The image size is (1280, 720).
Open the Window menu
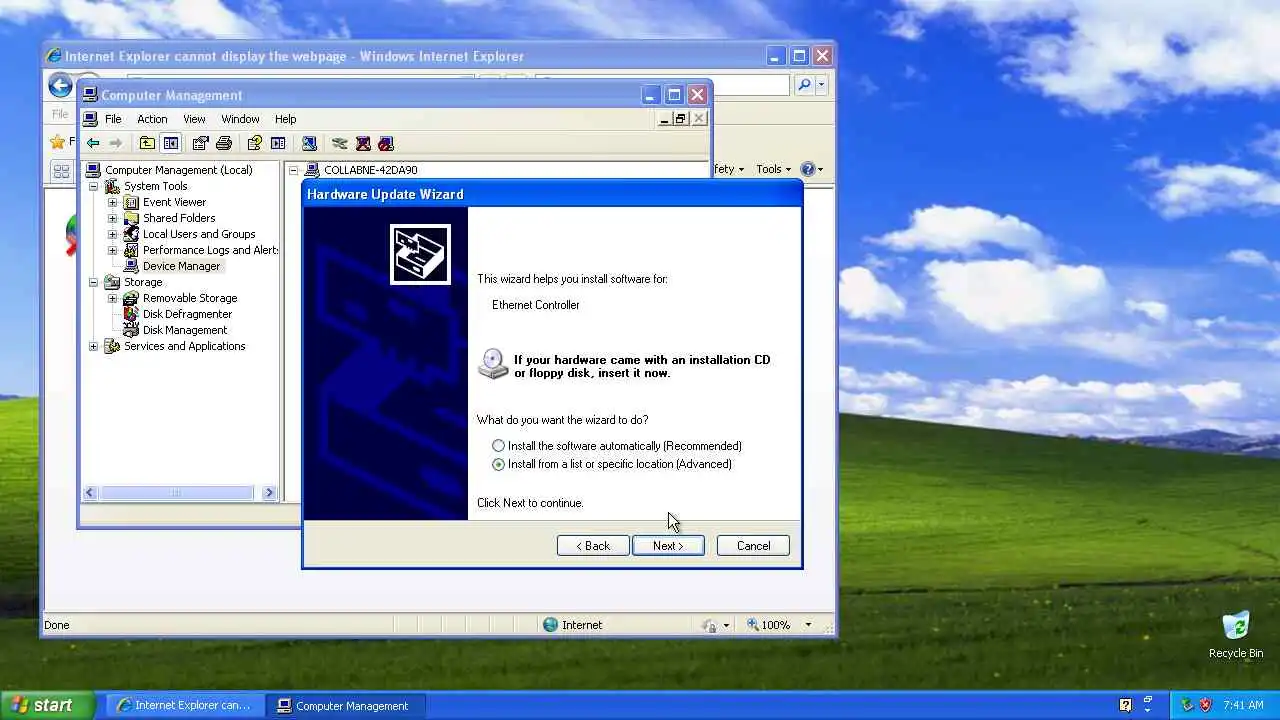coord(240,119)
